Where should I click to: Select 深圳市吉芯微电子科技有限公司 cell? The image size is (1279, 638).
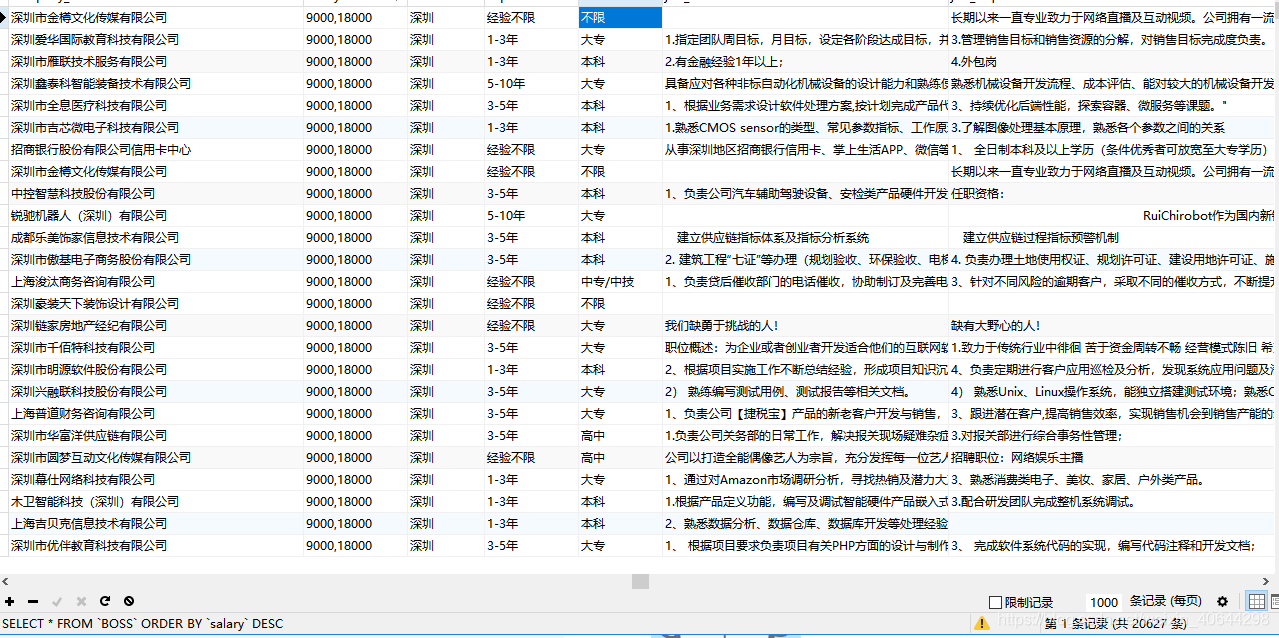click(x=155, y=127)
